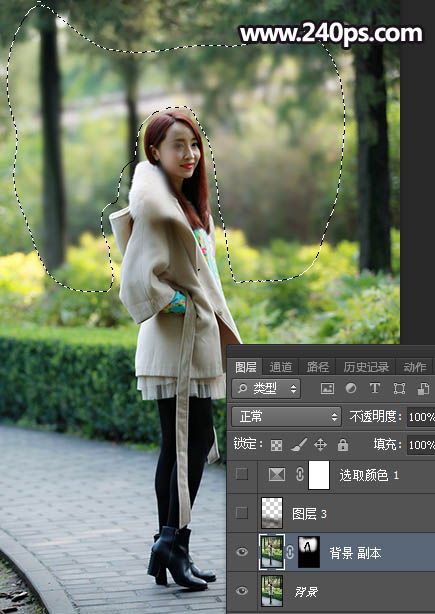The image size is (435, 614).
Task: Select the 背景 副本 layer mask thumbnail
Action: click(309, 553)
